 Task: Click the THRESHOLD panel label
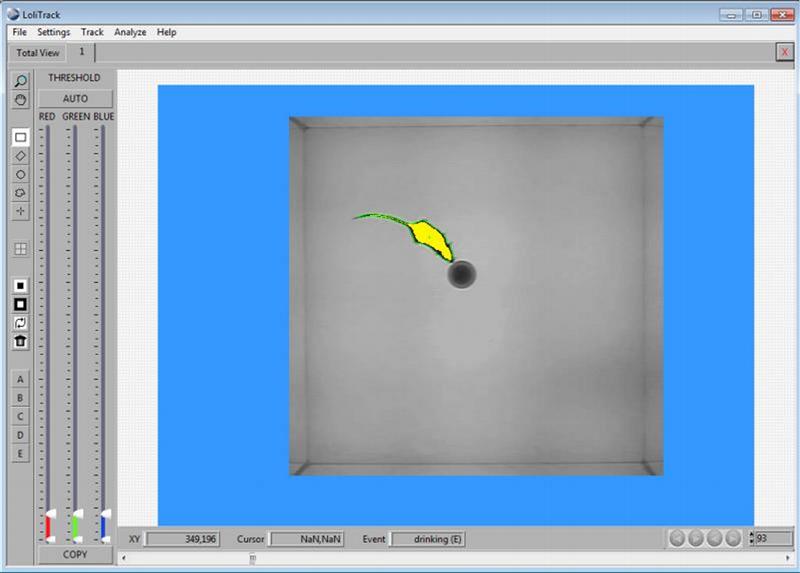click(74, 78)
